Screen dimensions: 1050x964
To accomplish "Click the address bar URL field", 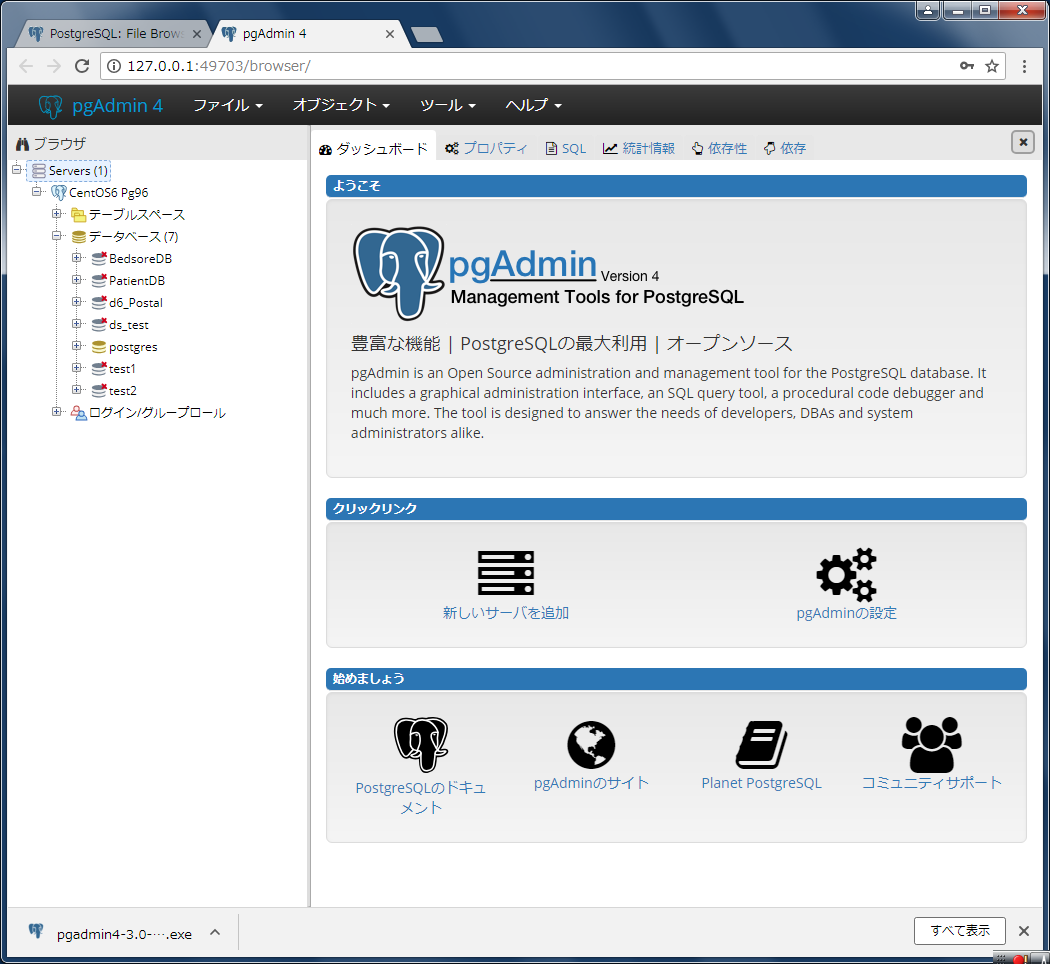I will tap(536, 66).
